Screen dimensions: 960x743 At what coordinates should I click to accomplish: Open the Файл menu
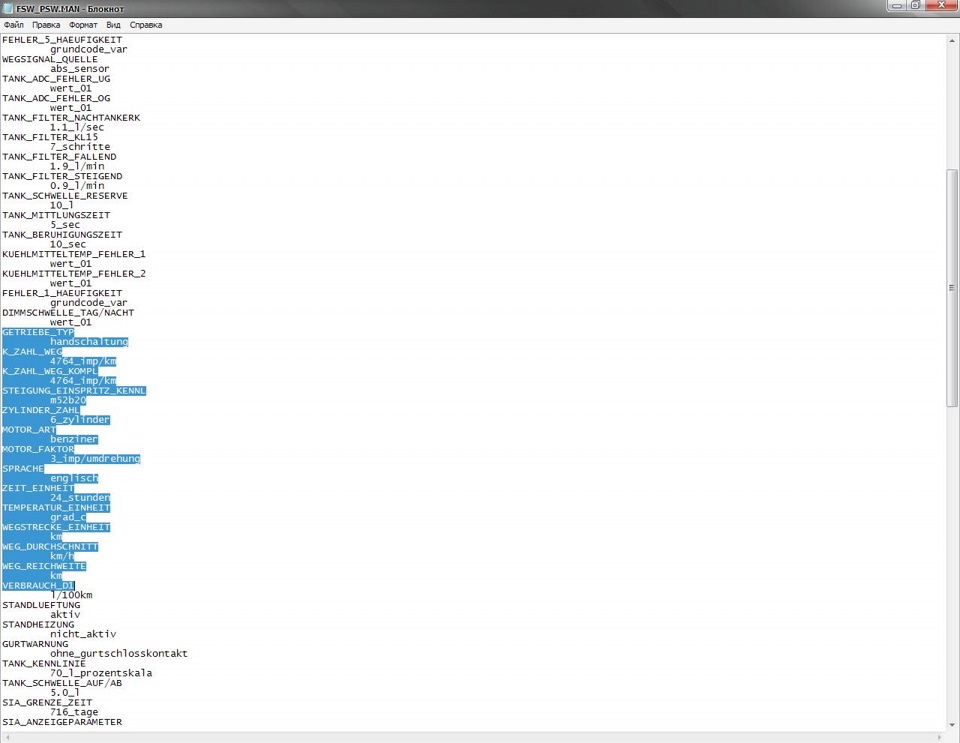coord(13,25)
